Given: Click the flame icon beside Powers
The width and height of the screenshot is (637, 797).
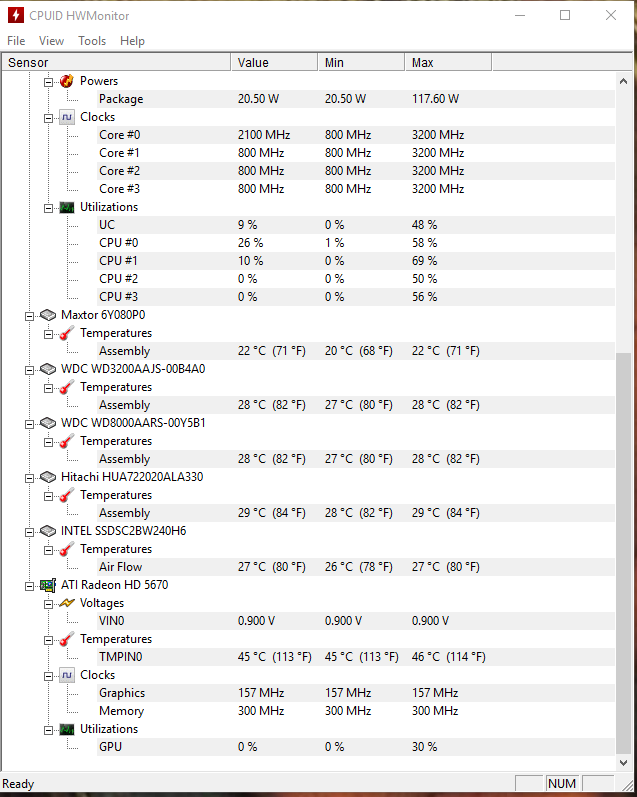Looking at the screenshot, I should [x=67, y=81].
